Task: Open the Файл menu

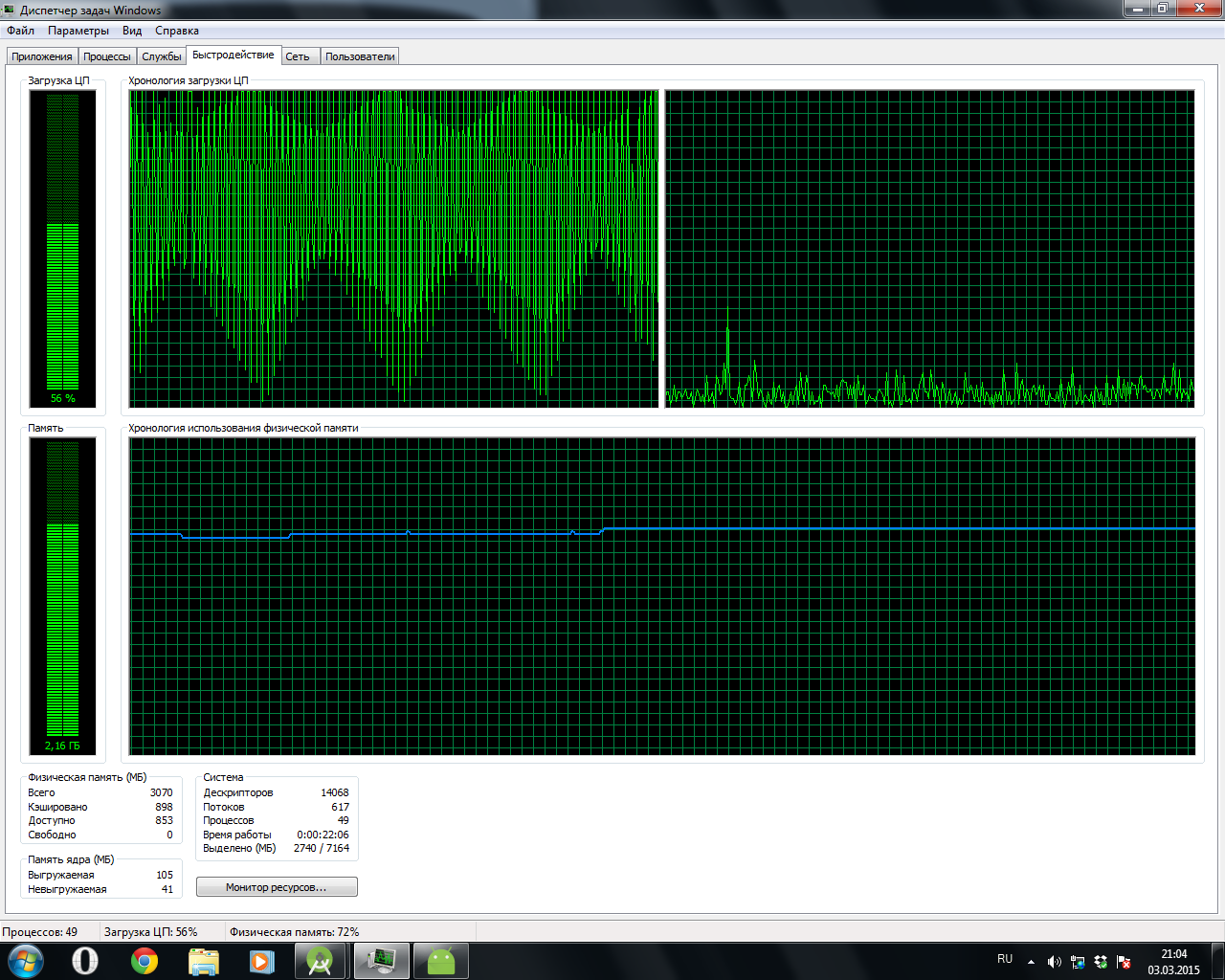Action: click(x=20, y=31)
